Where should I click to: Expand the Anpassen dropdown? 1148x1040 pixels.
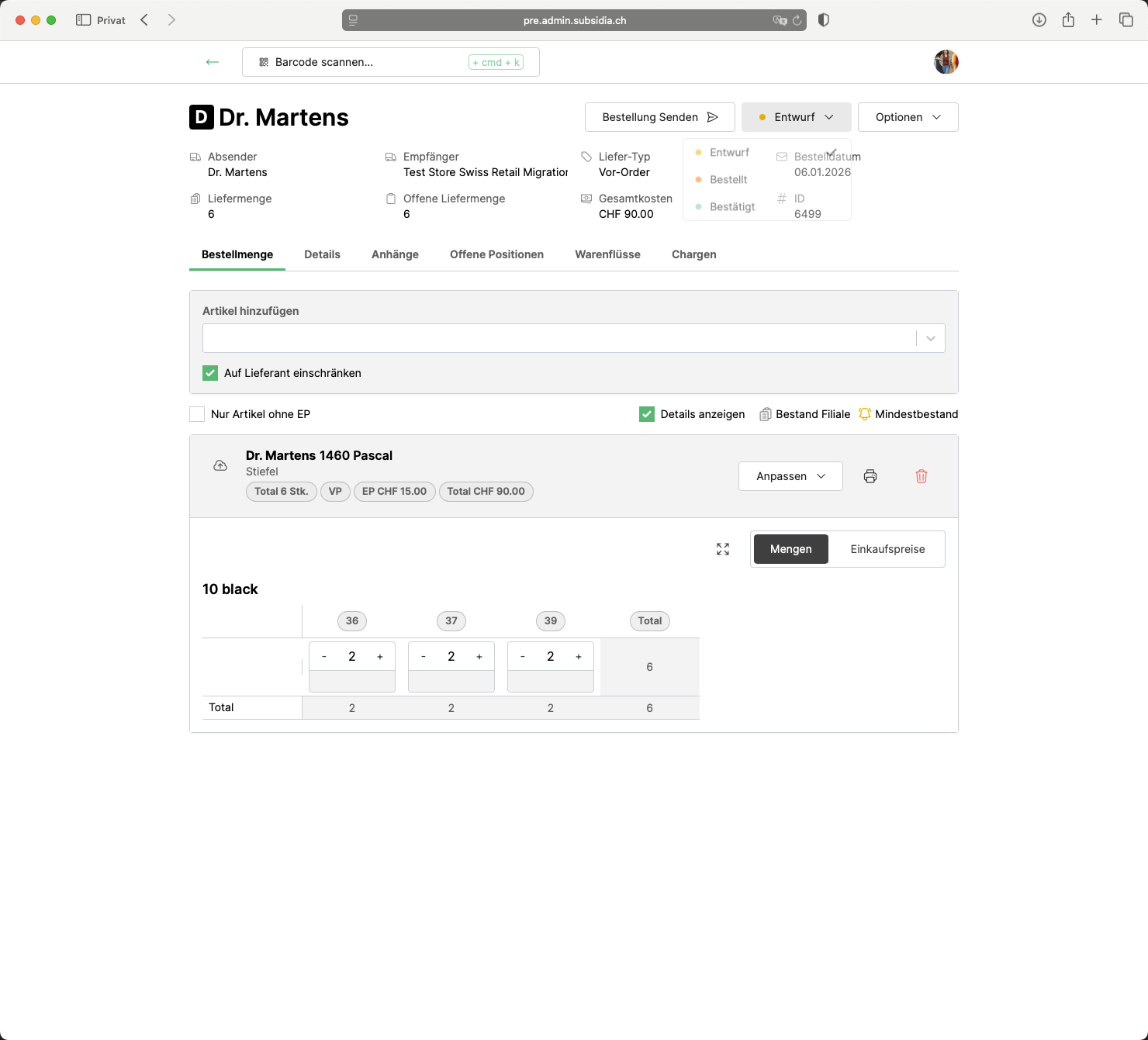(790, 476)
